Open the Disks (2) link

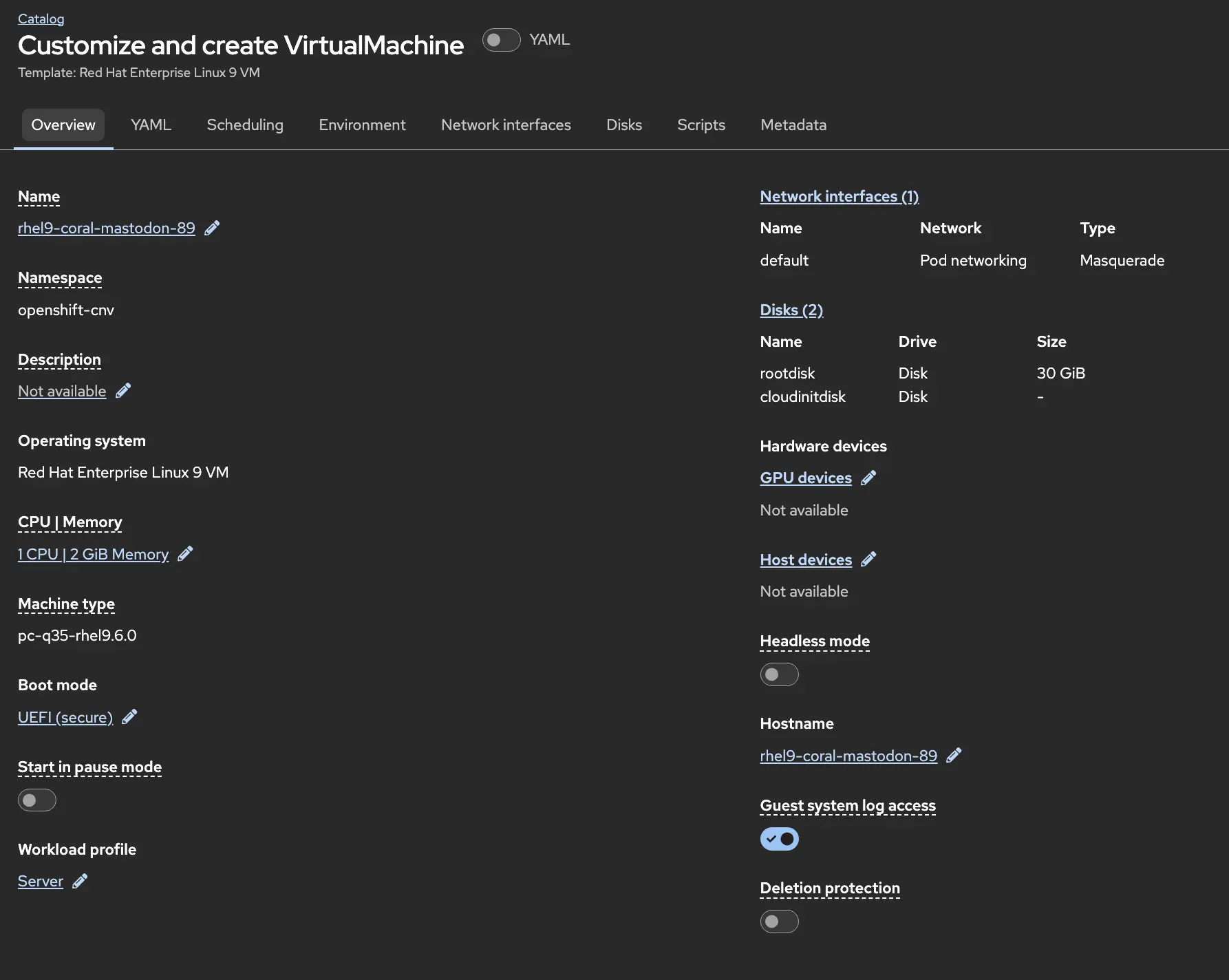pyautogui.click(x=791, y=310)
